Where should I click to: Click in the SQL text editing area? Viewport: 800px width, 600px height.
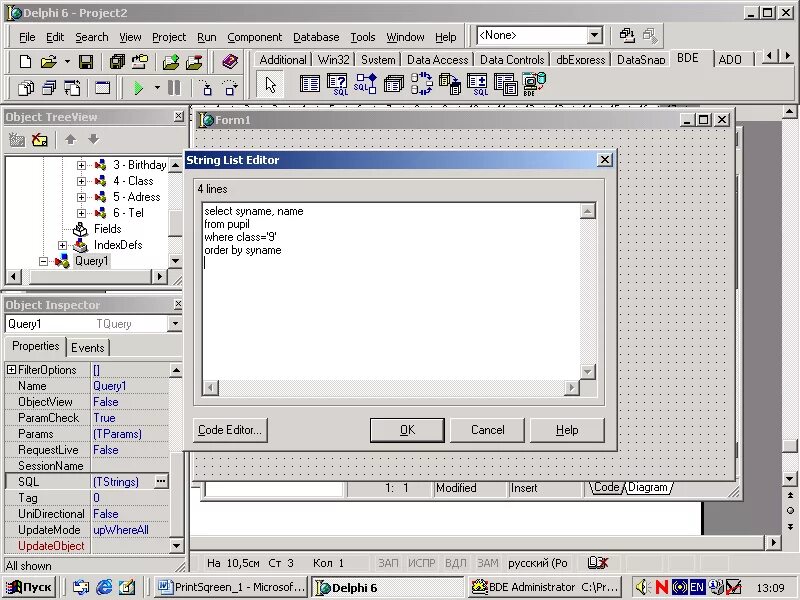coord(391,292)
